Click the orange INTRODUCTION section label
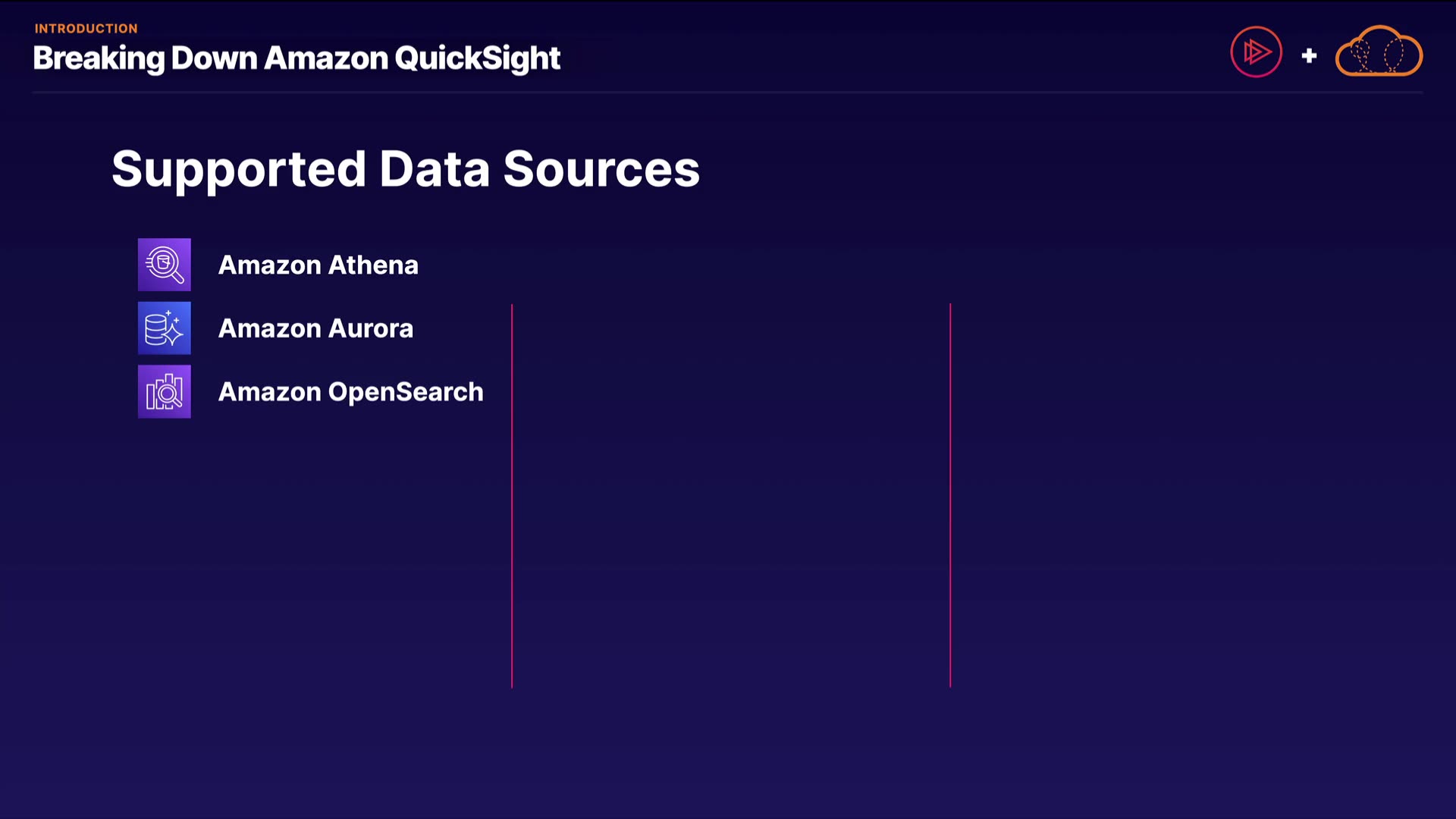 (86, 29)
